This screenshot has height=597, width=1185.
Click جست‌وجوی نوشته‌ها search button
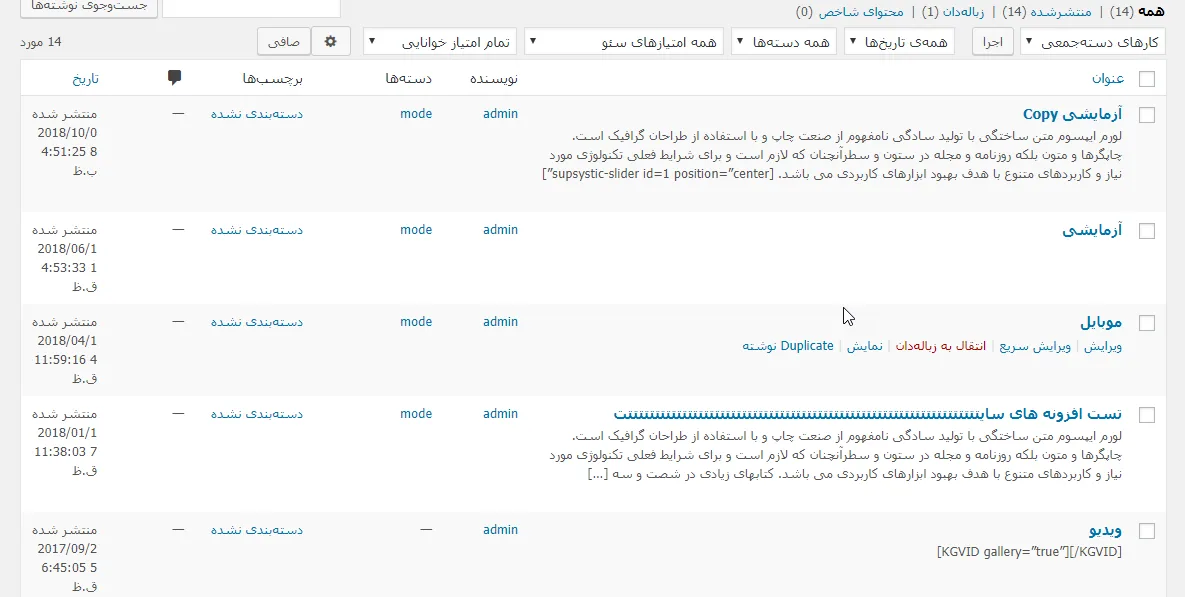(x=87, y=6)
